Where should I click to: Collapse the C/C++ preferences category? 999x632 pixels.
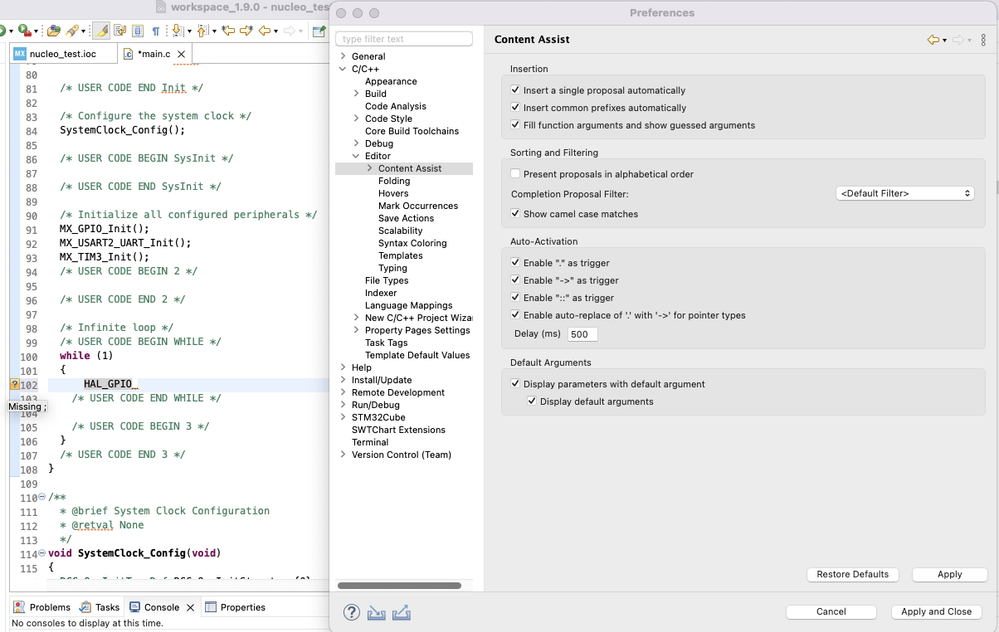pos(343,69)
